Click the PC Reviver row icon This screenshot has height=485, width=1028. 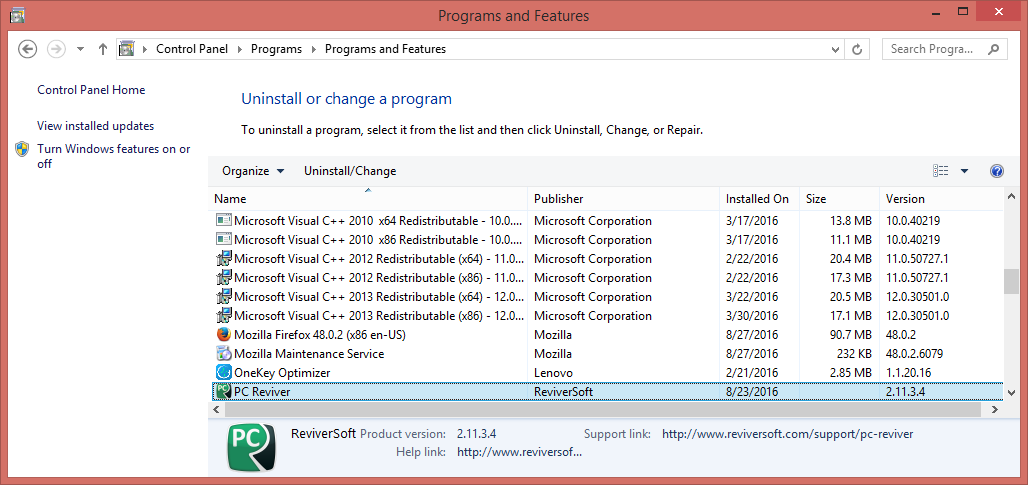224,392
